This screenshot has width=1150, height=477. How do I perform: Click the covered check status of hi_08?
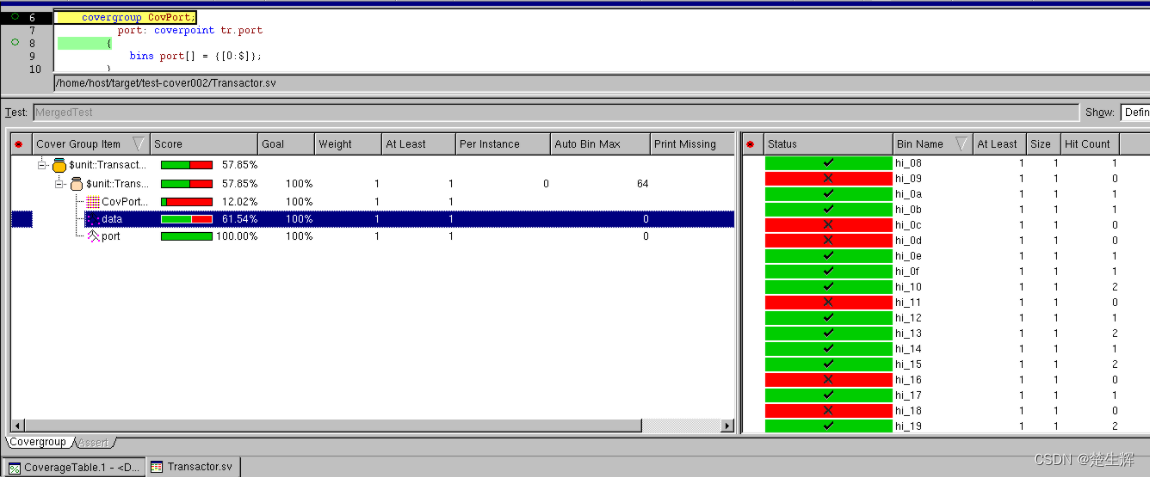pyautogui.click(x=828, y=163)
